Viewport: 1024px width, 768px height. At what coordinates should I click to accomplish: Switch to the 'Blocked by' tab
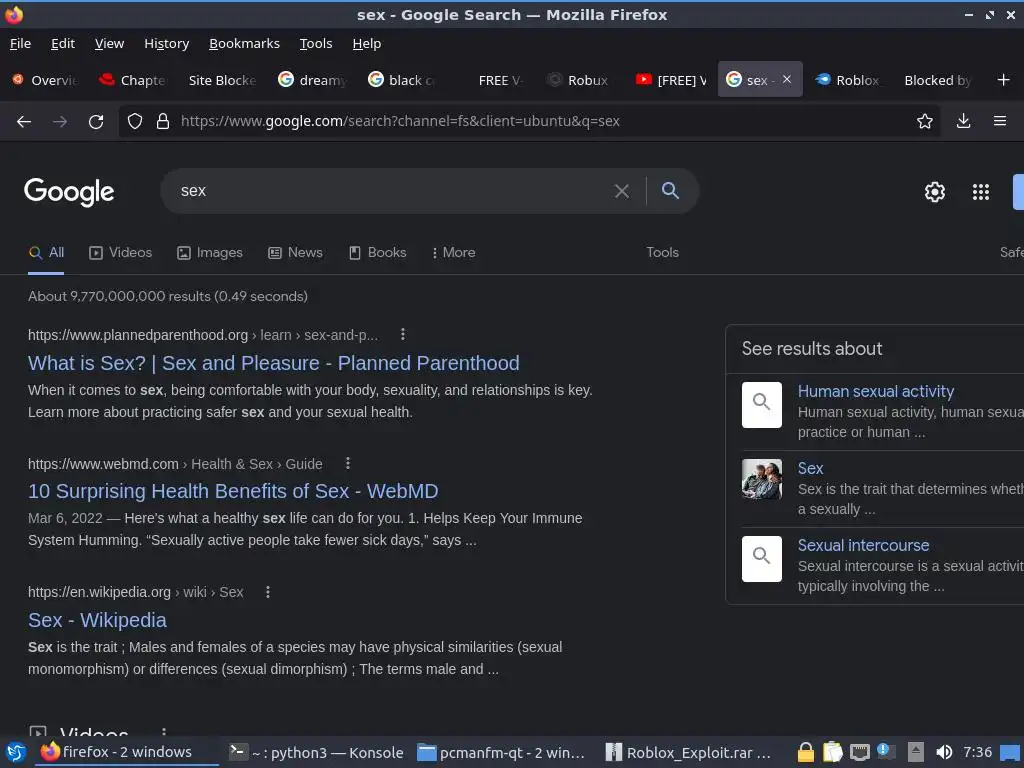pos(938,80)
